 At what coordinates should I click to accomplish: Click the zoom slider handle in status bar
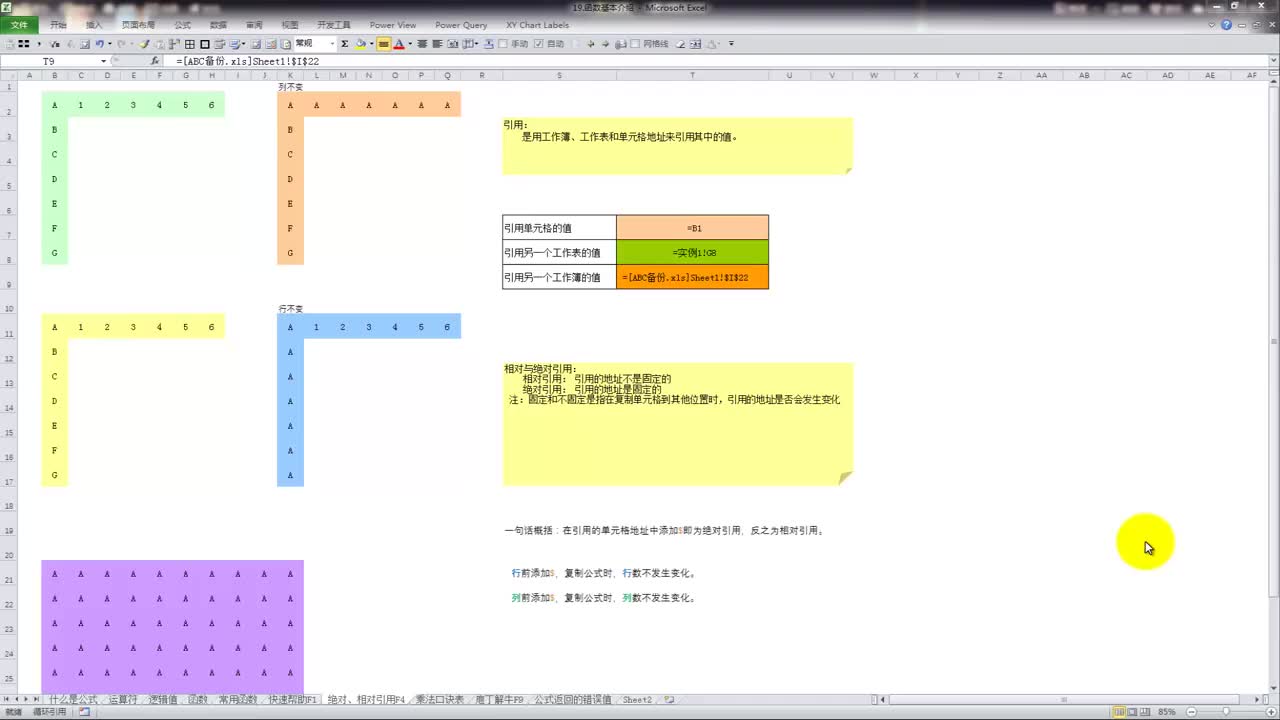pyautogui.click(x=1226, y=711)
